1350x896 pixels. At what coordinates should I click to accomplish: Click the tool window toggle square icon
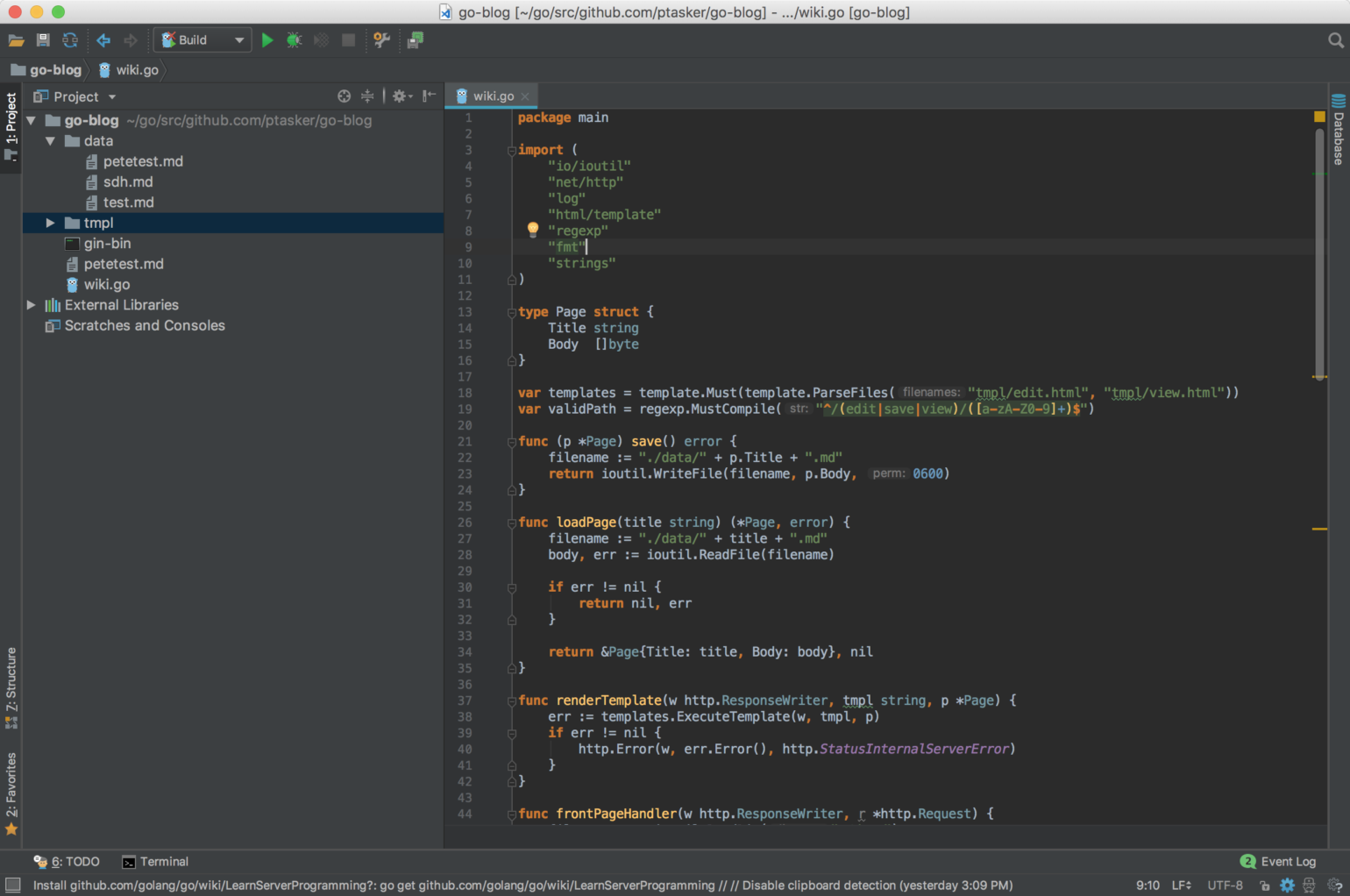(x=12, y=885)
